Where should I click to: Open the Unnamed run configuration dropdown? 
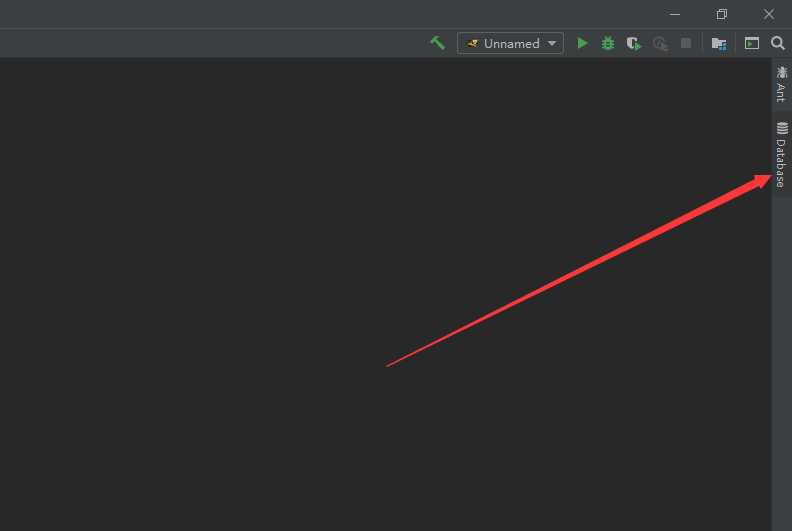click(x=510, y=43)
